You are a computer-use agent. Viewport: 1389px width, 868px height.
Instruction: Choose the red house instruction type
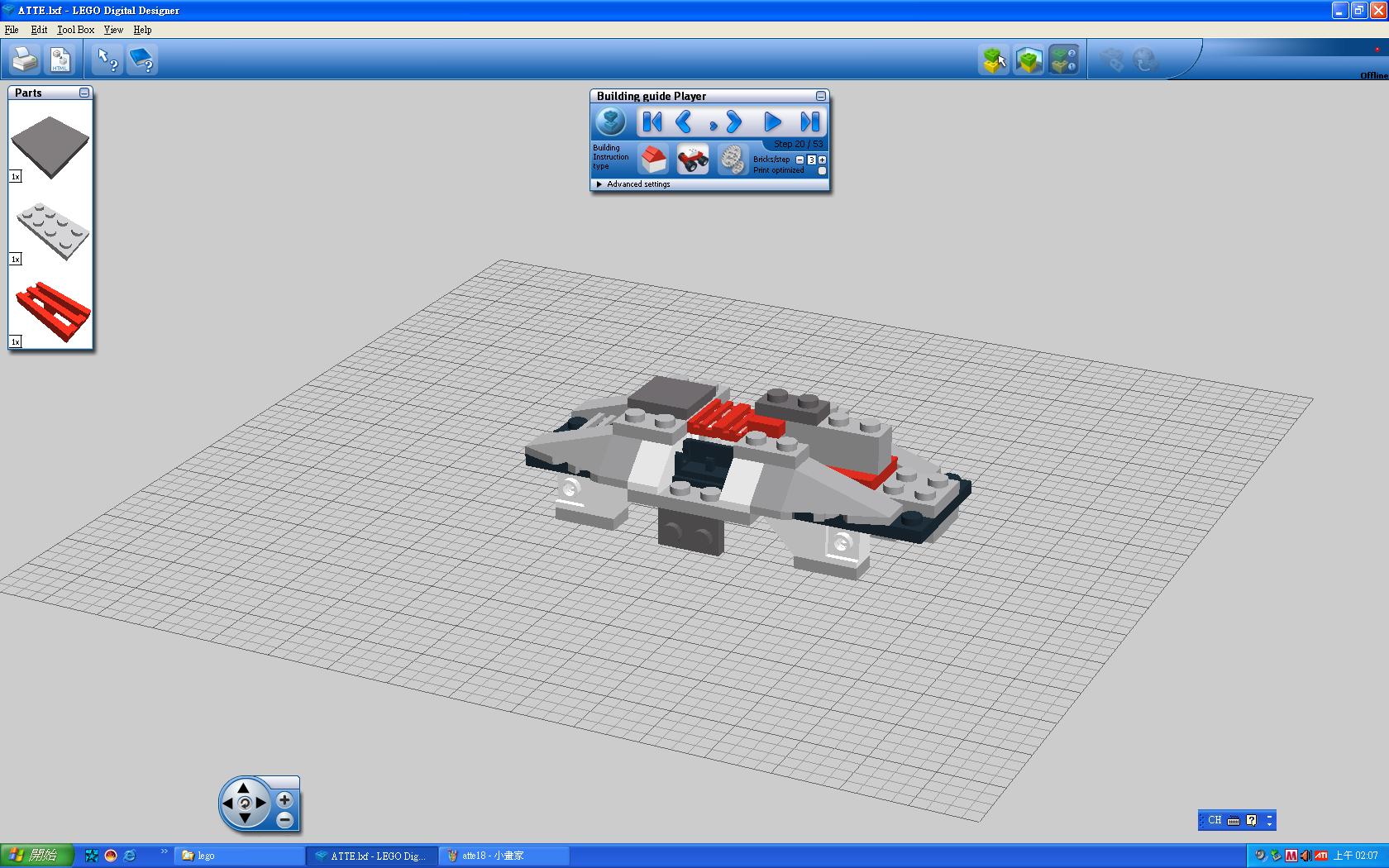click(653, 159)
